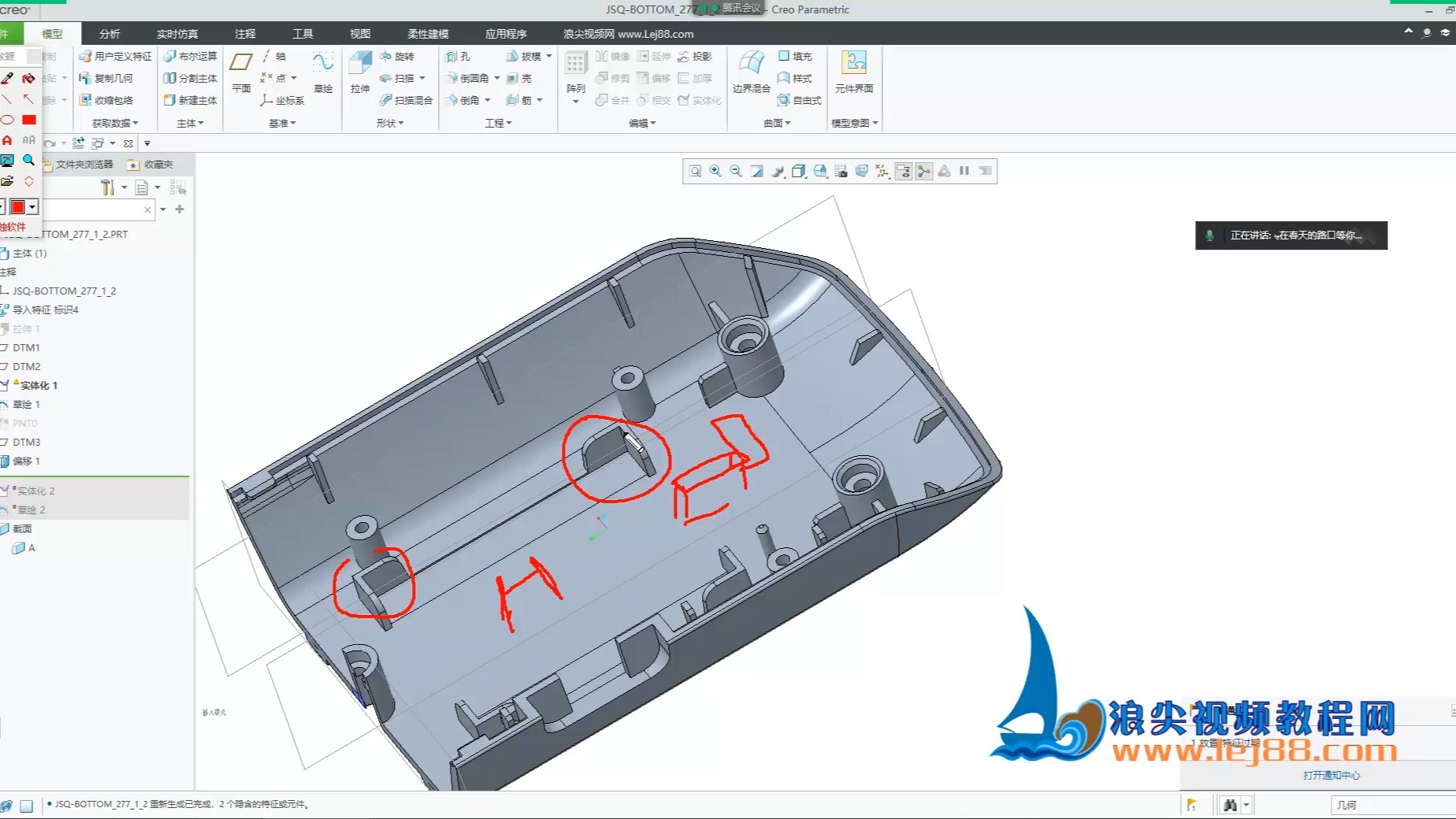Viewport: 1456px width, 819px height.
Task: Toggle datum display filters icon
Action: coord(882,171)
